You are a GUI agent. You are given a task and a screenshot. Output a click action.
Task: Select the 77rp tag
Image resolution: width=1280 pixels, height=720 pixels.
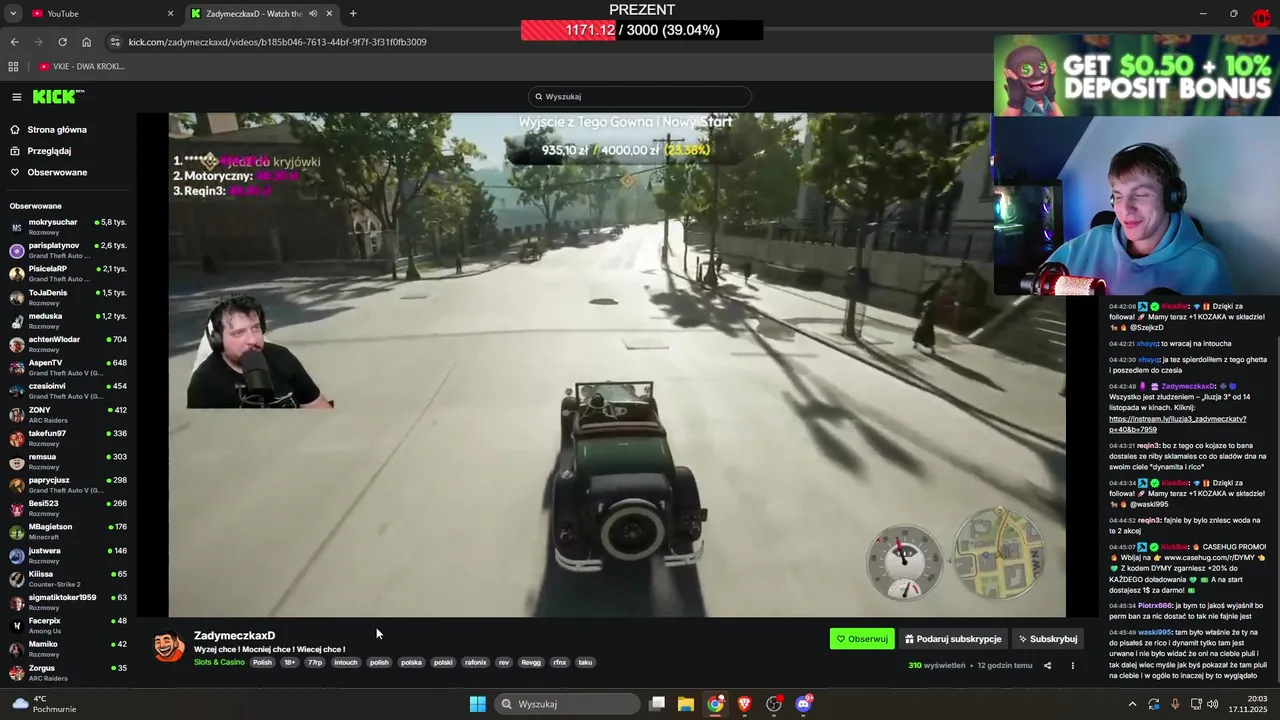(x=315, y=663)
